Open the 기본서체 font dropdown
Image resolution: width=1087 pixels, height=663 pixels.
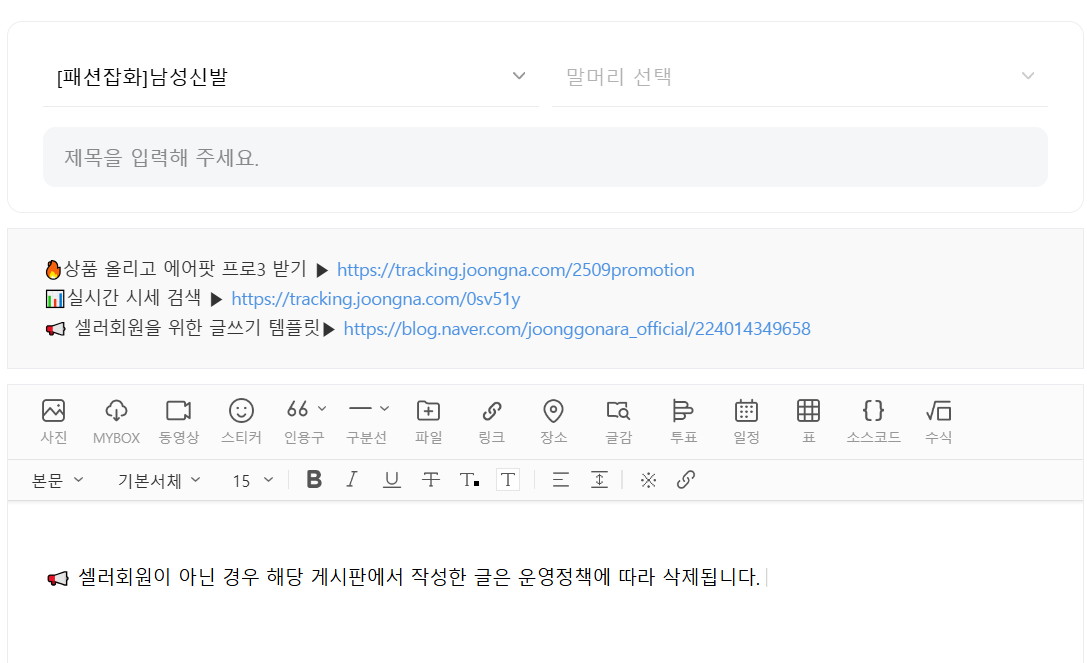click(x=159, y=481)
